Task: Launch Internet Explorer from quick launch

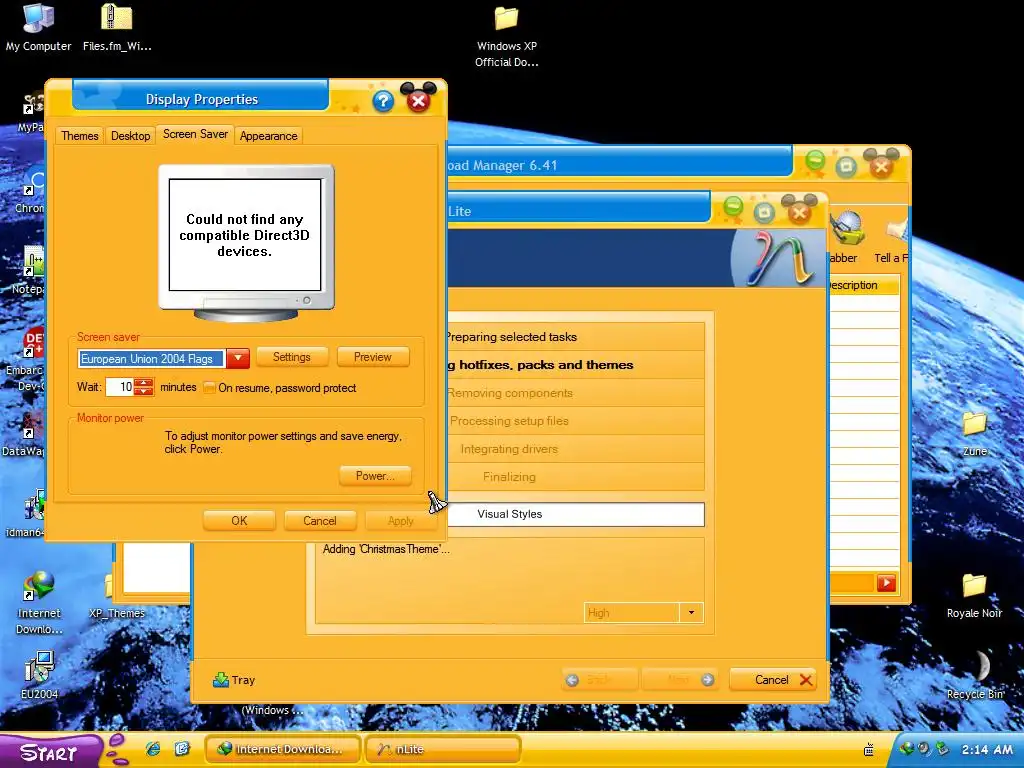Action: (153, 749)
